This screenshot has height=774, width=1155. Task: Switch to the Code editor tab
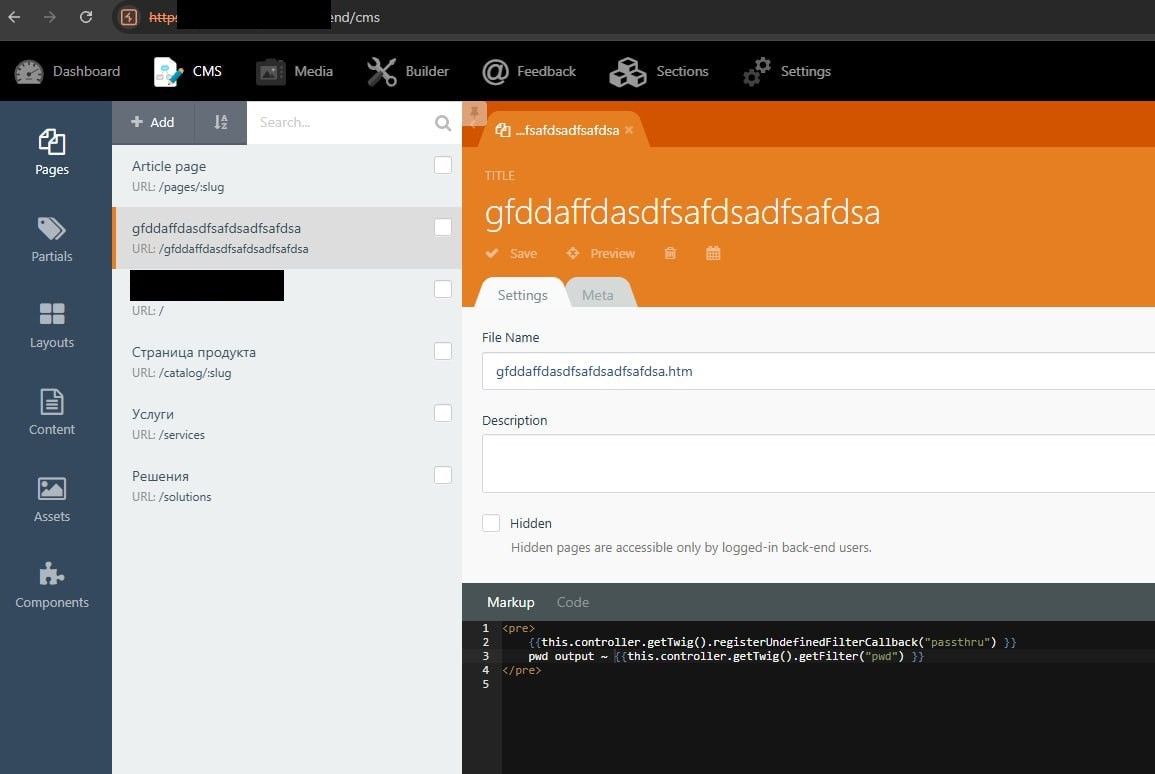[x=572, y=602]
